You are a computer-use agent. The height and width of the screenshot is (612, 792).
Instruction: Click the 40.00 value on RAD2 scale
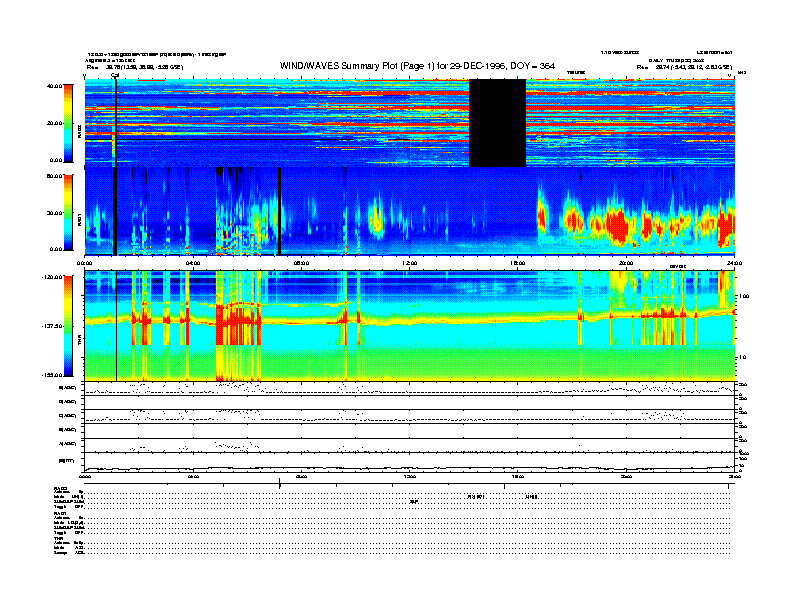click(54, 86)
